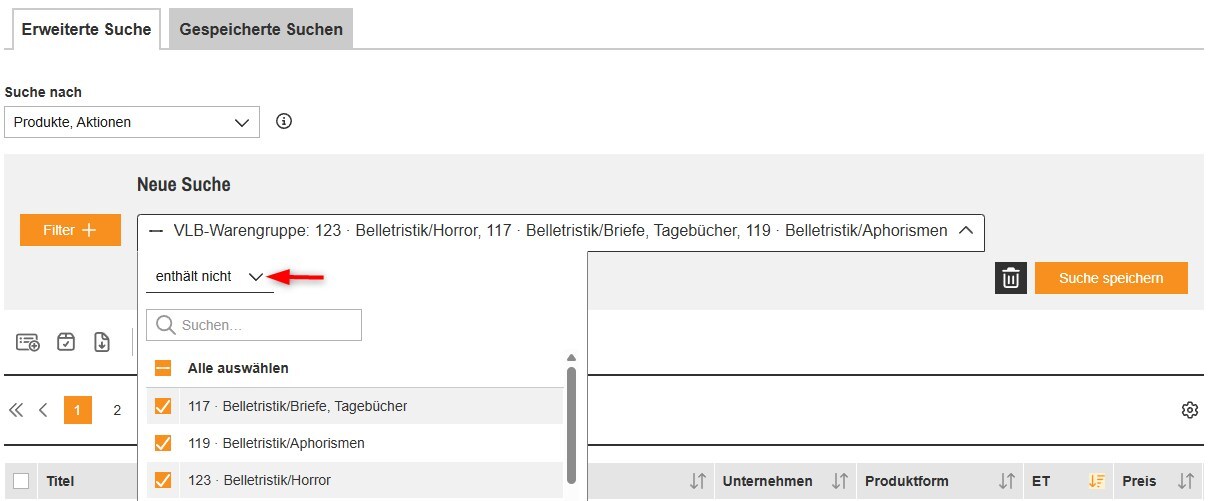
Task: Click the info icon beside the search type
Action: pos(284,122)
